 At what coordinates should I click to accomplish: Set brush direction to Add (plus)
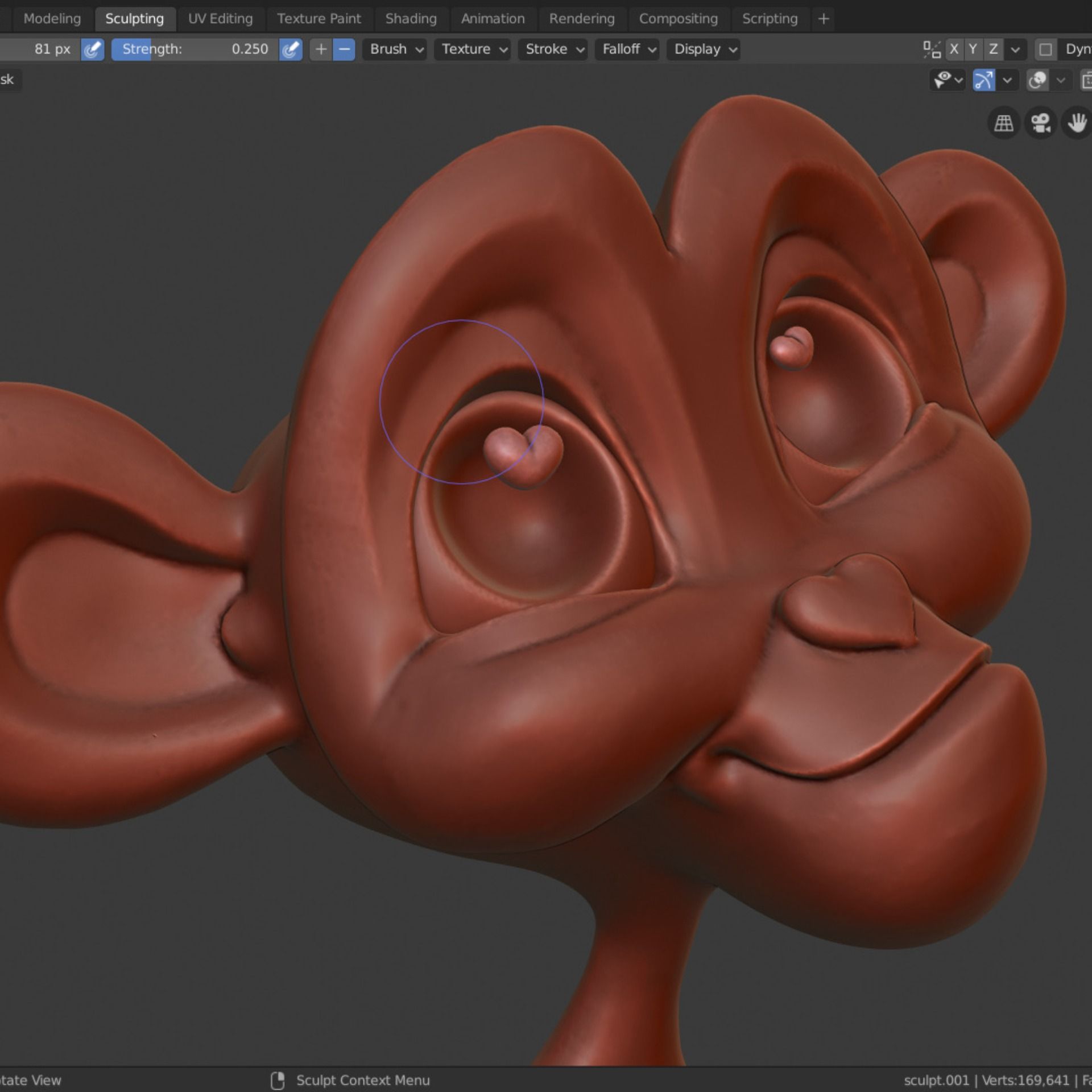(321, 49)
